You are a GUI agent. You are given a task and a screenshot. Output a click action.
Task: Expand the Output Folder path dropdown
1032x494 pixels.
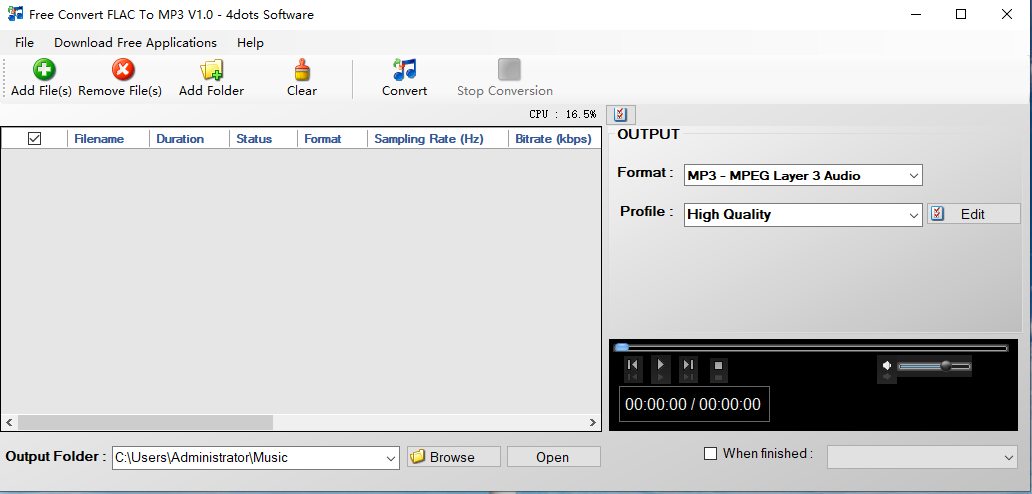[x=391, y=458]
